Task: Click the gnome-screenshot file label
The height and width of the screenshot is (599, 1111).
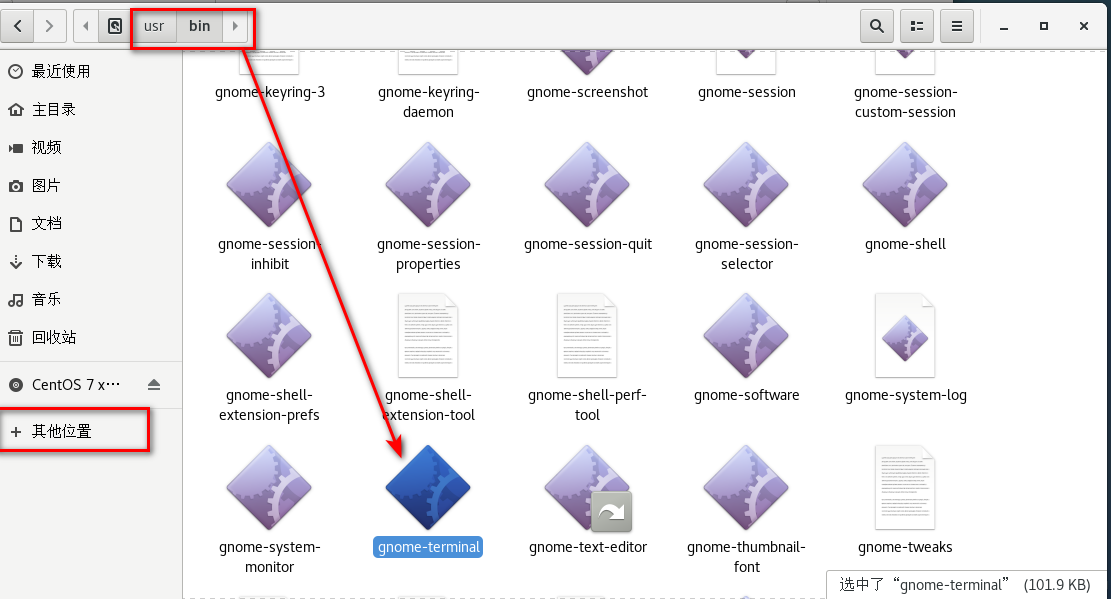Action: point(587,92)
